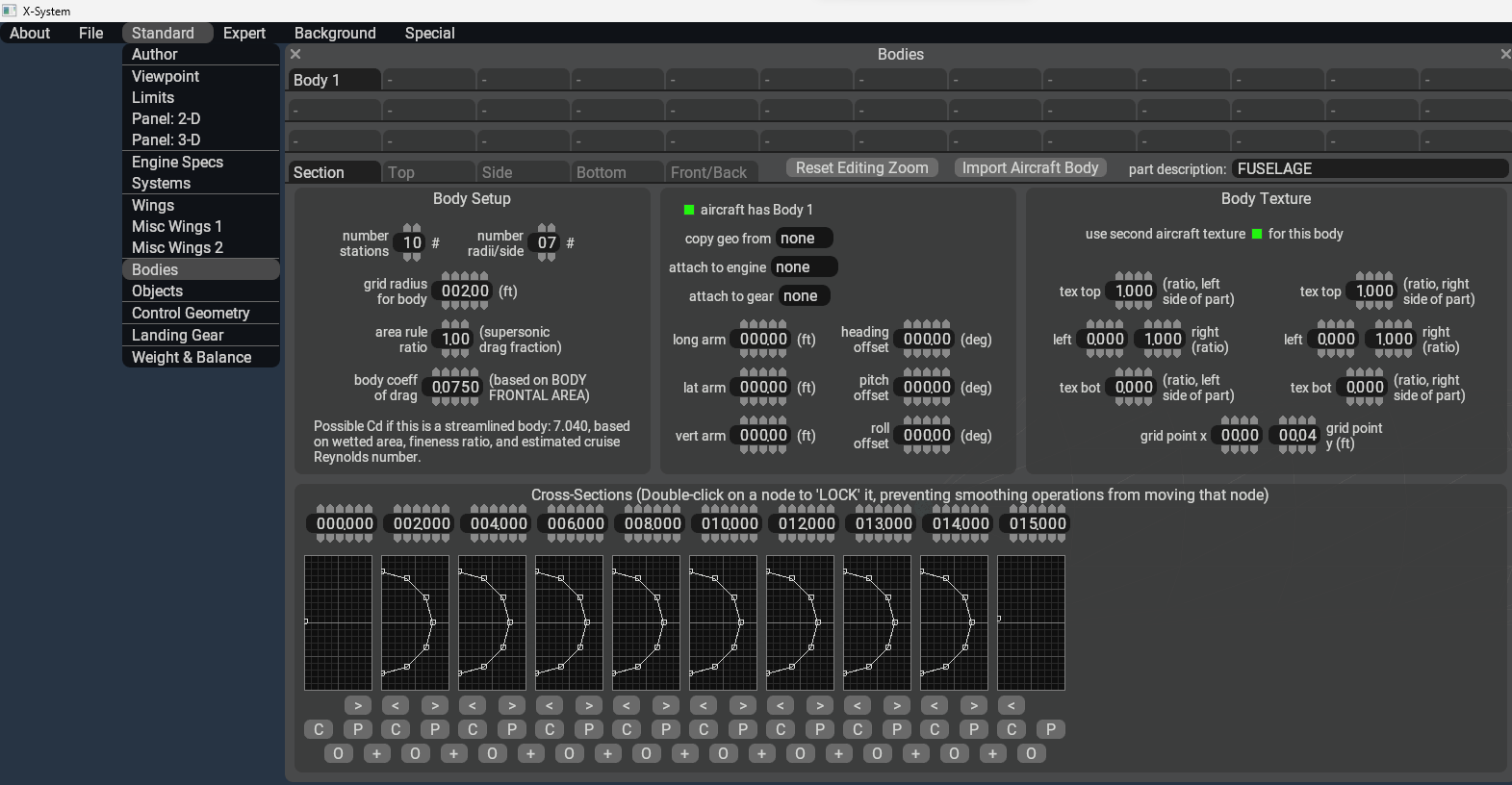Click the + button after the 000000 cross-section
This screenshot has width=1512, height=785.
(376, 753)
